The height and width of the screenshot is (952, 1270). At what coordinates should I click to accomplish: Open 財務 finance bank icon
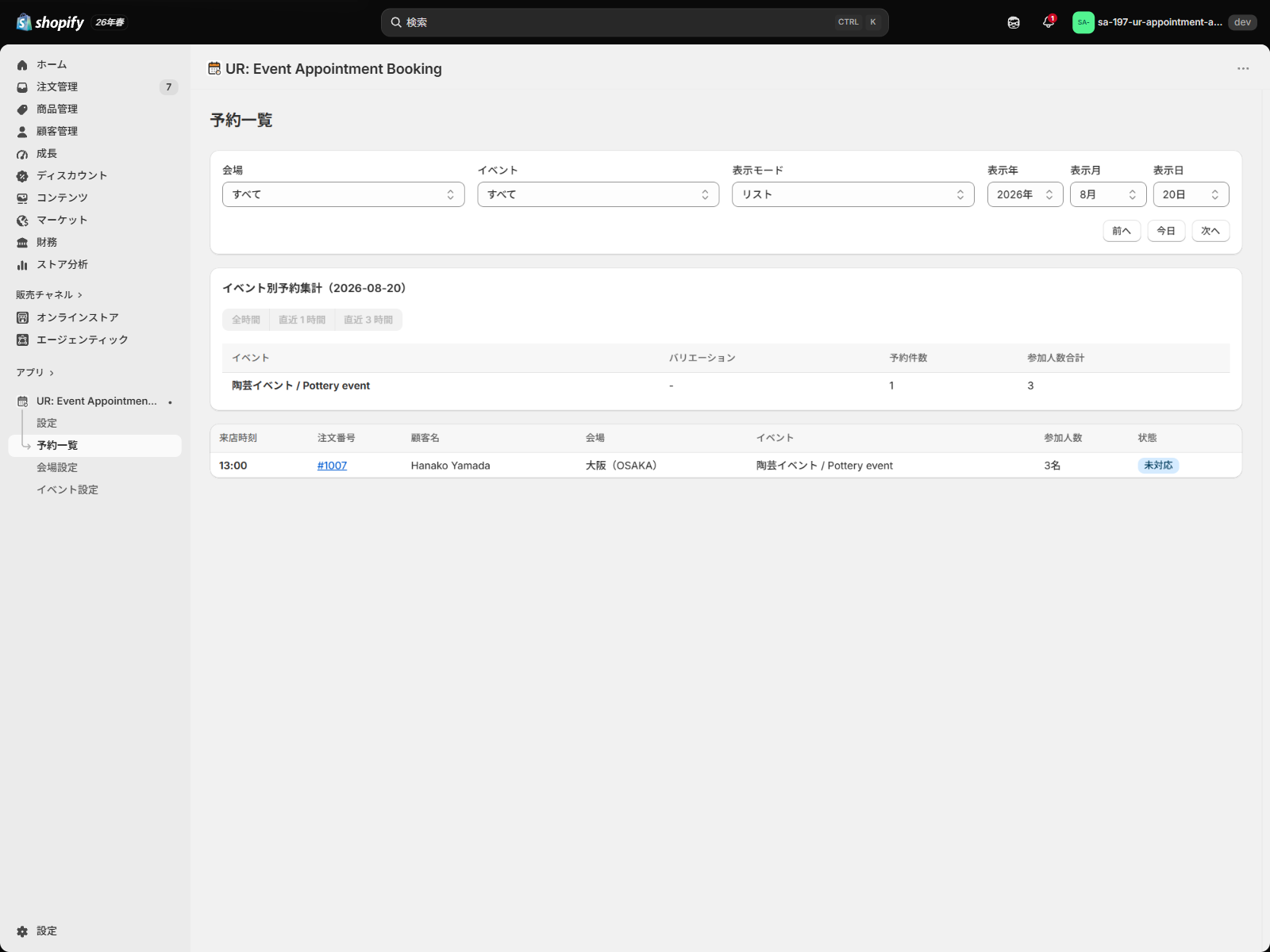tap(22, 243)
